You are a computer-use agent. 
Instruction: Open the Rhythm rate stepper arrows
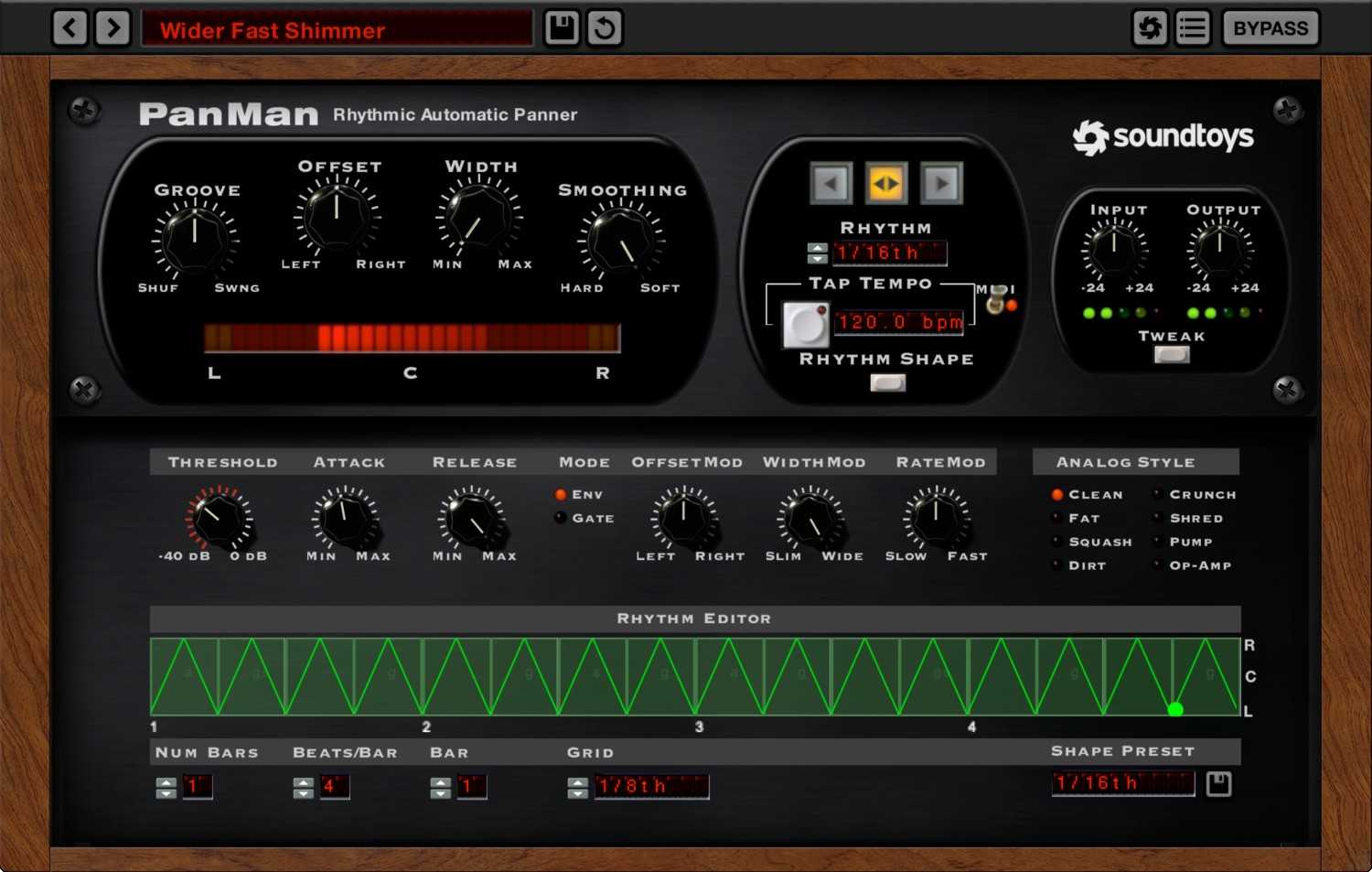817,253
